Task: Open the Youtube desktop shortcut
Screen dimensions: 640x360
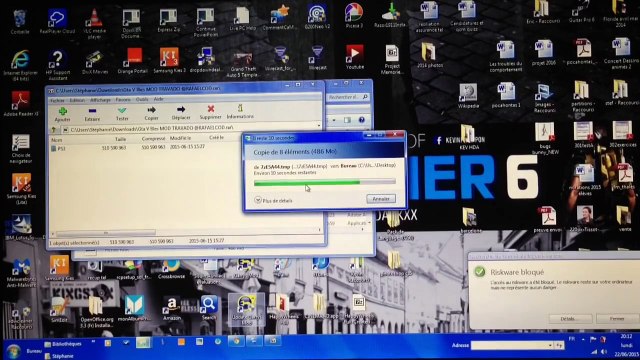Action: tap(355, 57)
